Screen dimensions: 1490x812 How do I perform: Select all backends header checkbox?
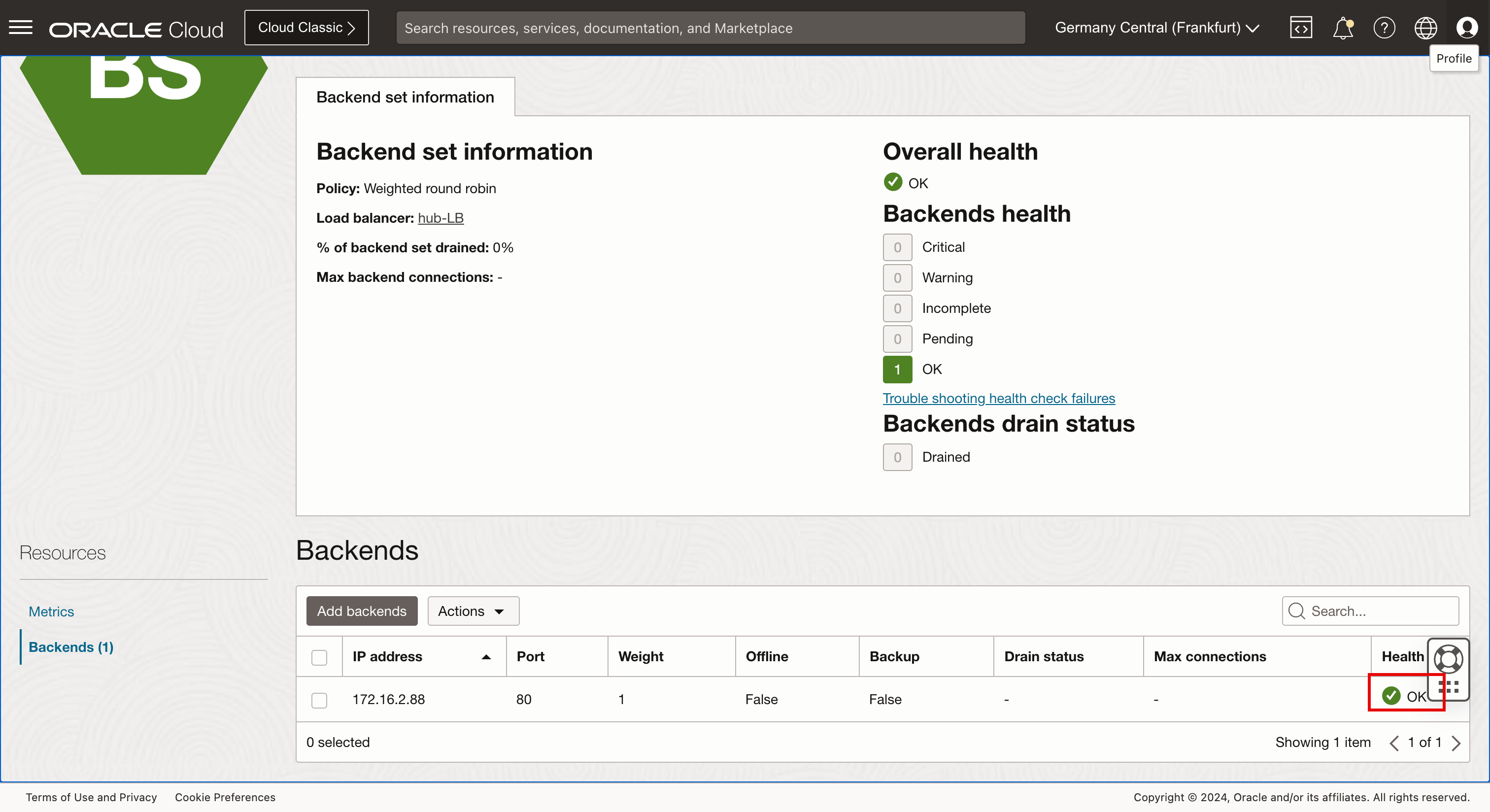tap(319, 657)
